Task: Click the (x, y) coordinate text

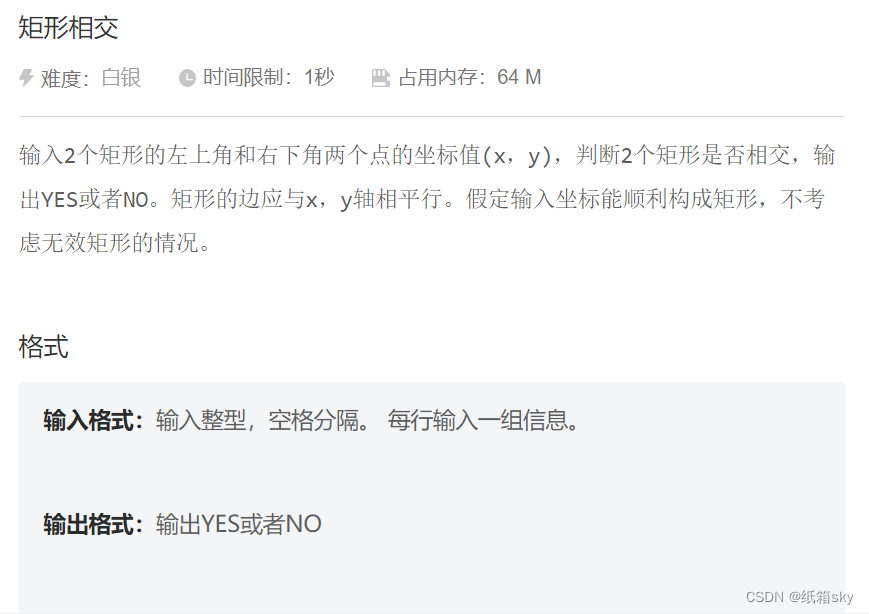Action: point(517,156)
